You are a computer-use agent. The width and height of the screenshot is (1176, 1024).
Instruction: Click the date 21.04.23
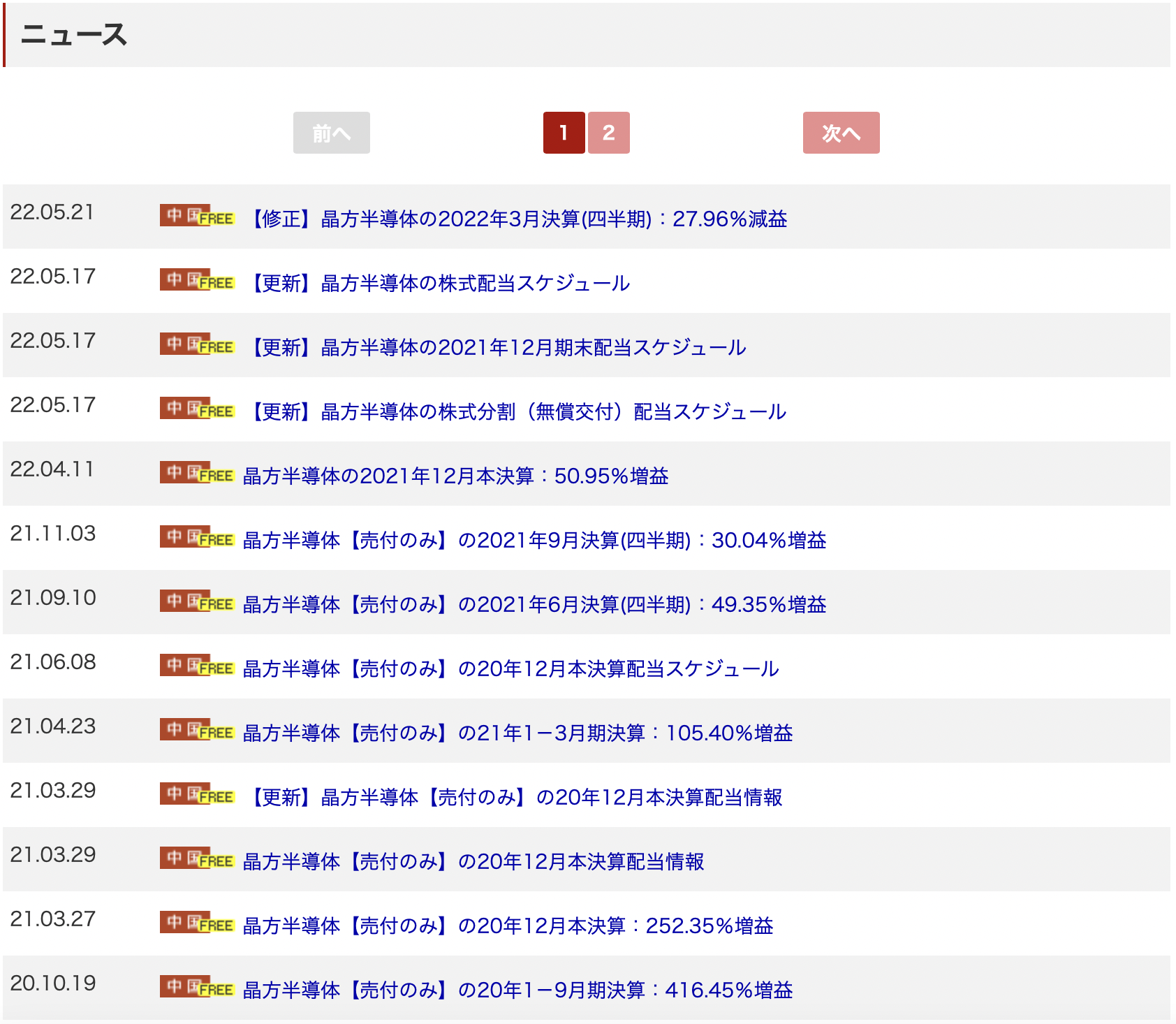[x=53, y=726]
